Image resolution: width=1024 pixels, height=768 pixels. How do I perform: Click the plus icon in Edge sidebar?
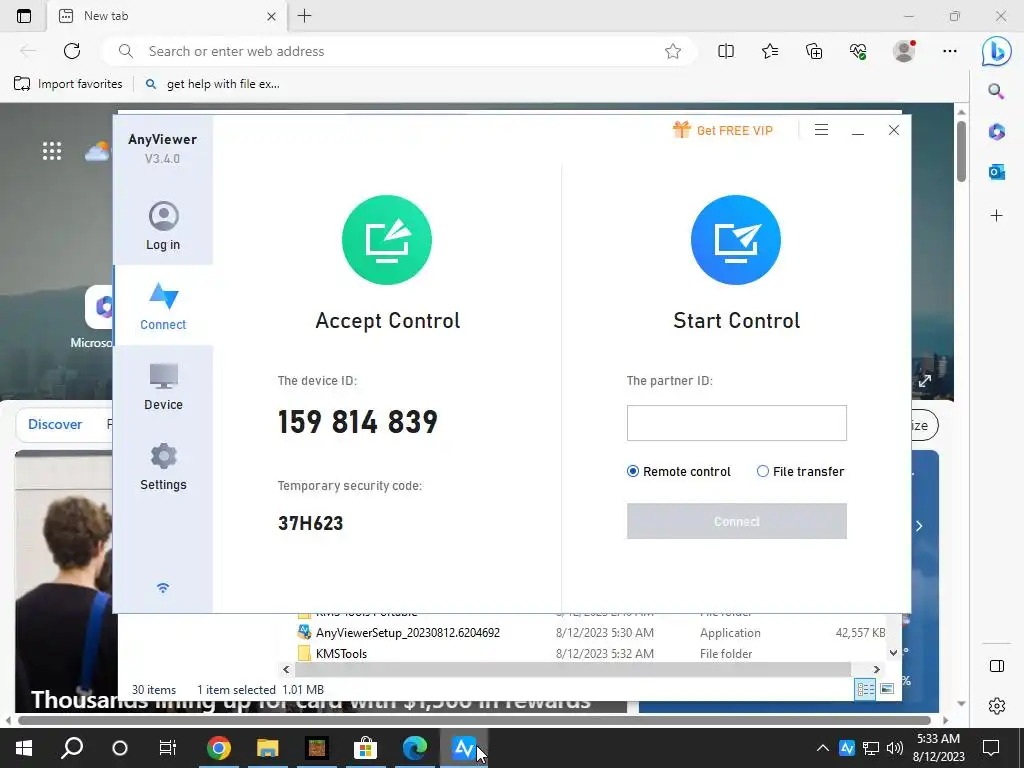coord(996,216)
